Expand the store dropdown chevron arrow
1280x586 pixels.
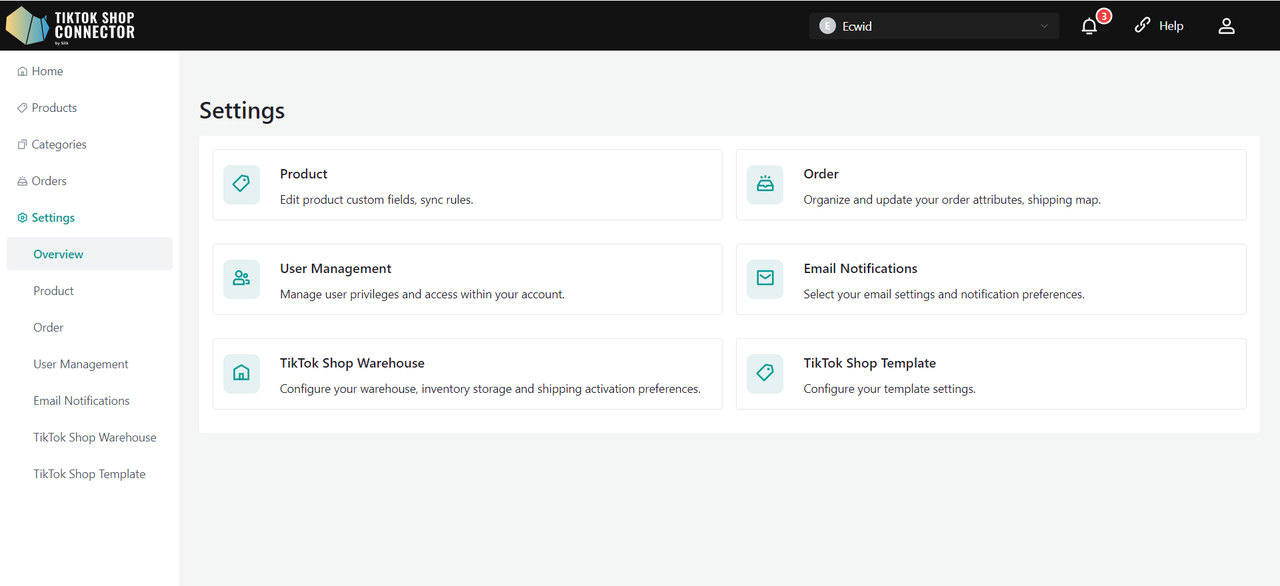[x=1045, y=27]
